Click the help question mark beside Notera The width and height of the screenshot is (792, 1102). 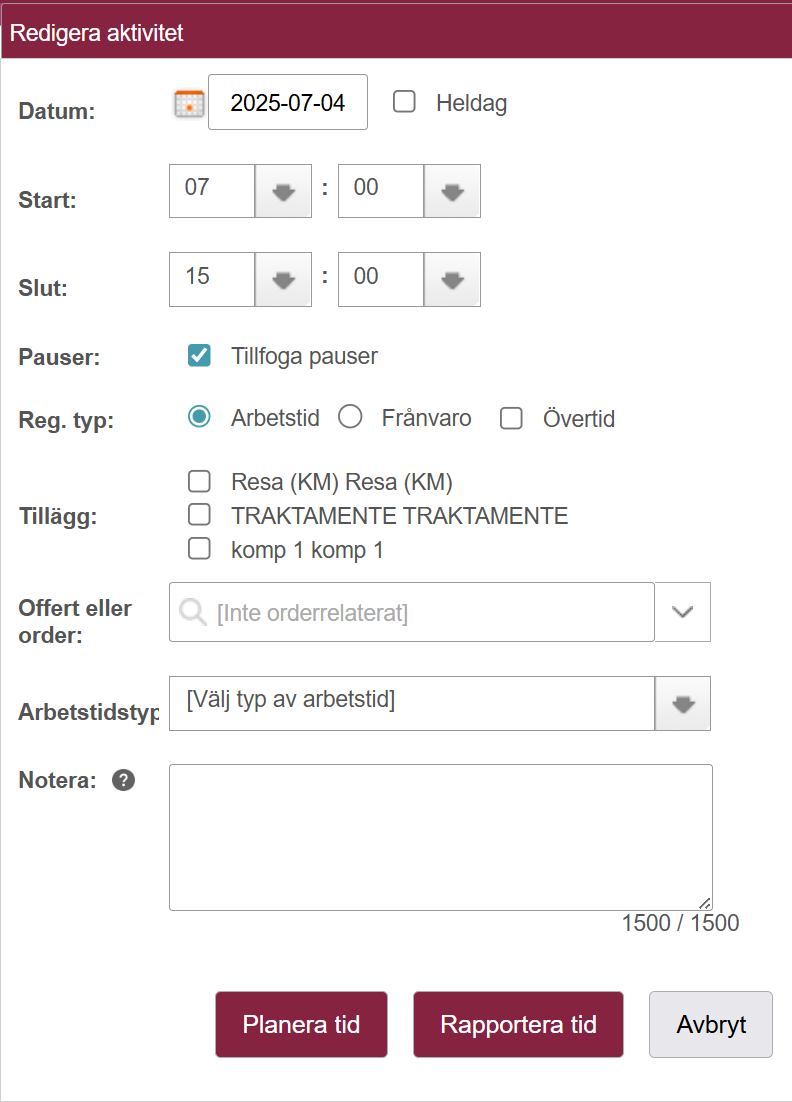(124, 780)
